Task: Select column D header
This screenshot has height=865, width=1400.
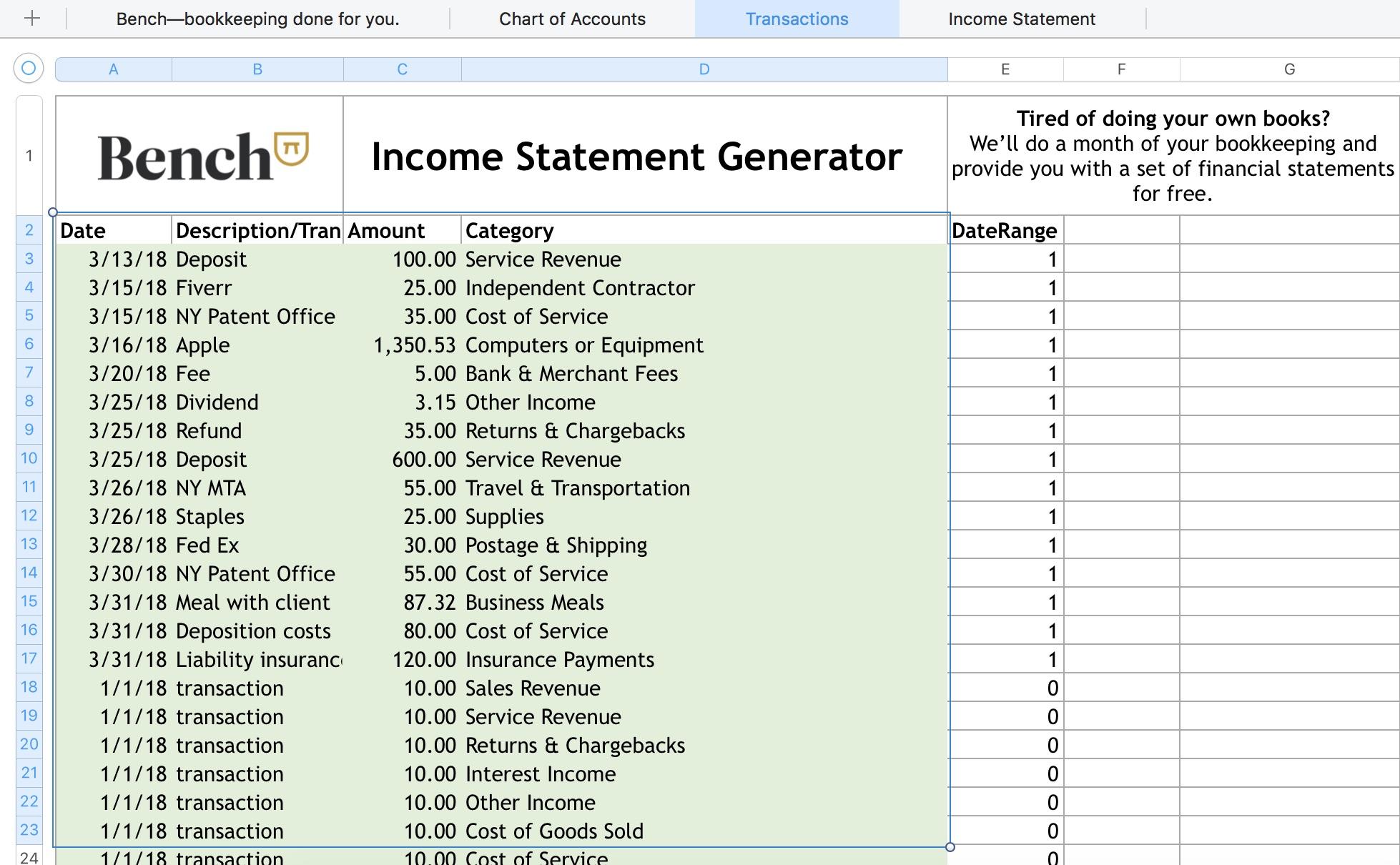Action: (699, 68)
